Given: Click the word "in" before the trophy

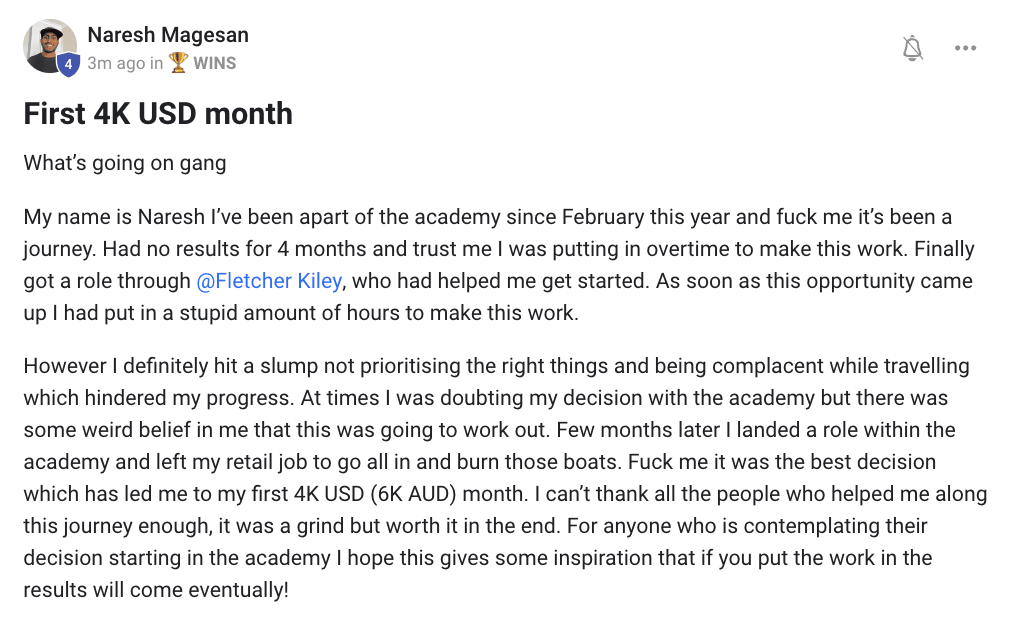Looking at the screenshot, I should tap(156, 63).
